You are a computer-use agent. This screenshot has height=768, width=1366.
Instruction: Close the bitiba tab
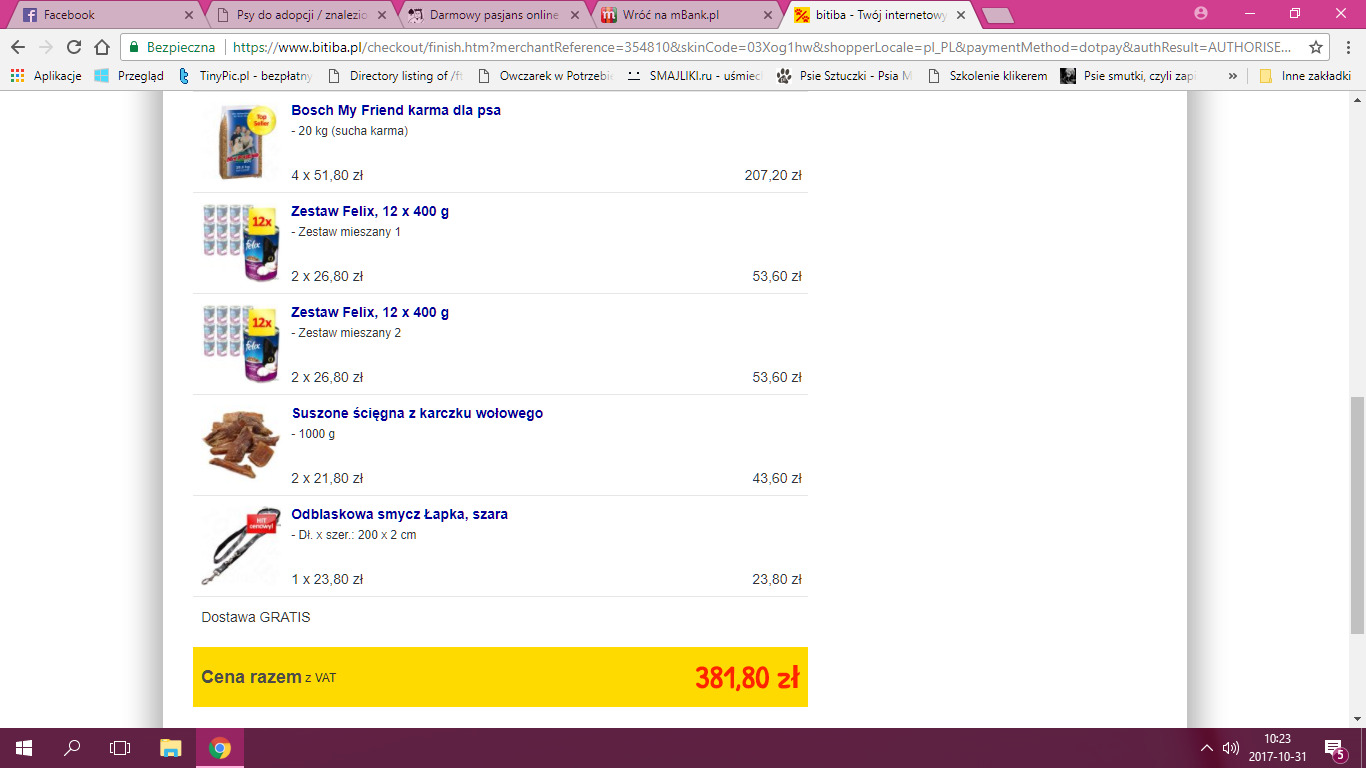[x=961, y=15]
